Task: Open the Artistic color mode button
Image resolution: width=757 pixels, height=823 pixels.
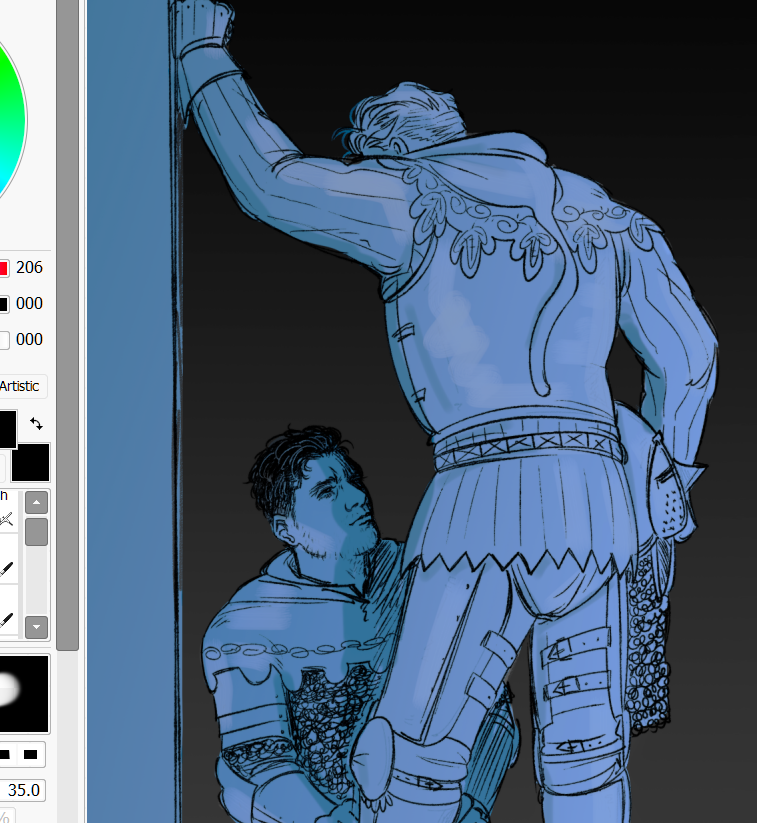Action: click(x=22, y=386)
